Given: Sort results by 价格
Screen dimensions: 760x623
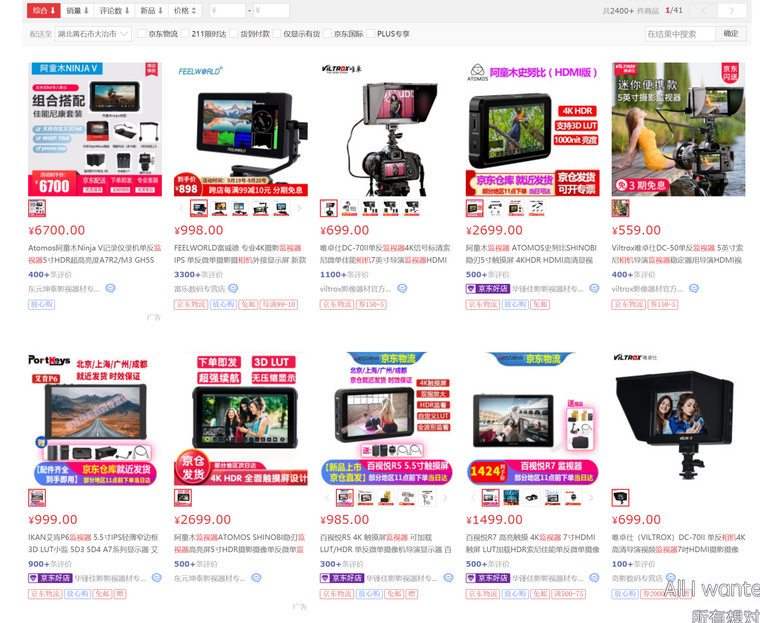Looking at the screenshot, I should 185,11.
